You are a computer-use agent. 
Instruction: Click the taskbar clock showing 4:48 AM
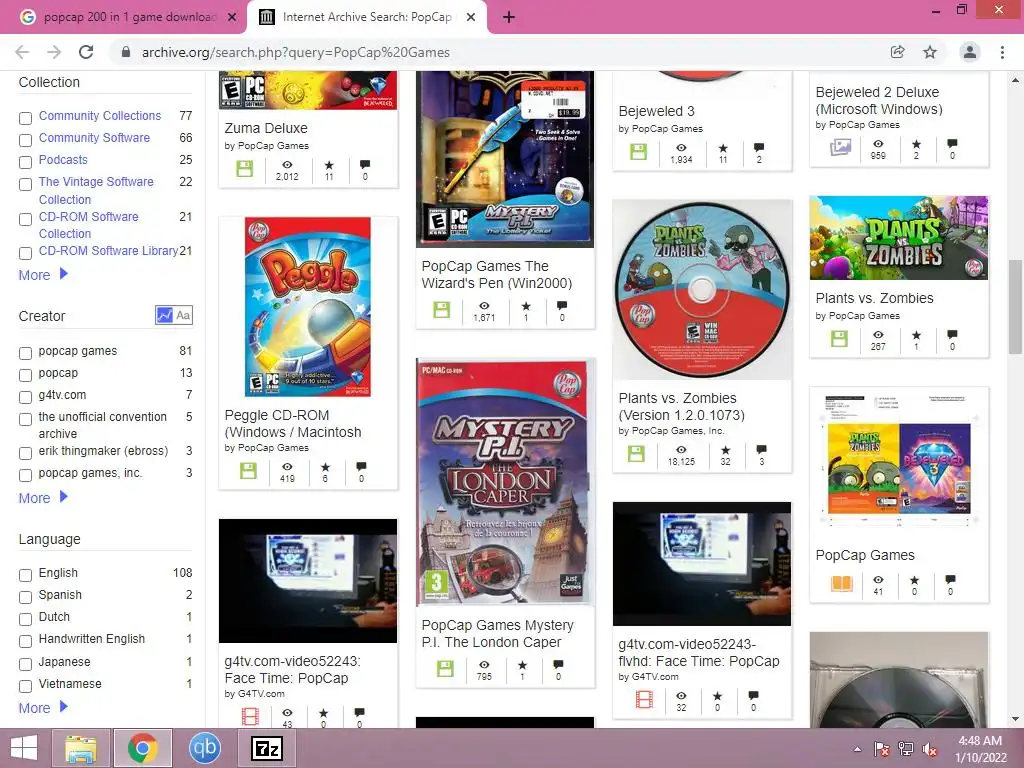[x=980, y=749]
